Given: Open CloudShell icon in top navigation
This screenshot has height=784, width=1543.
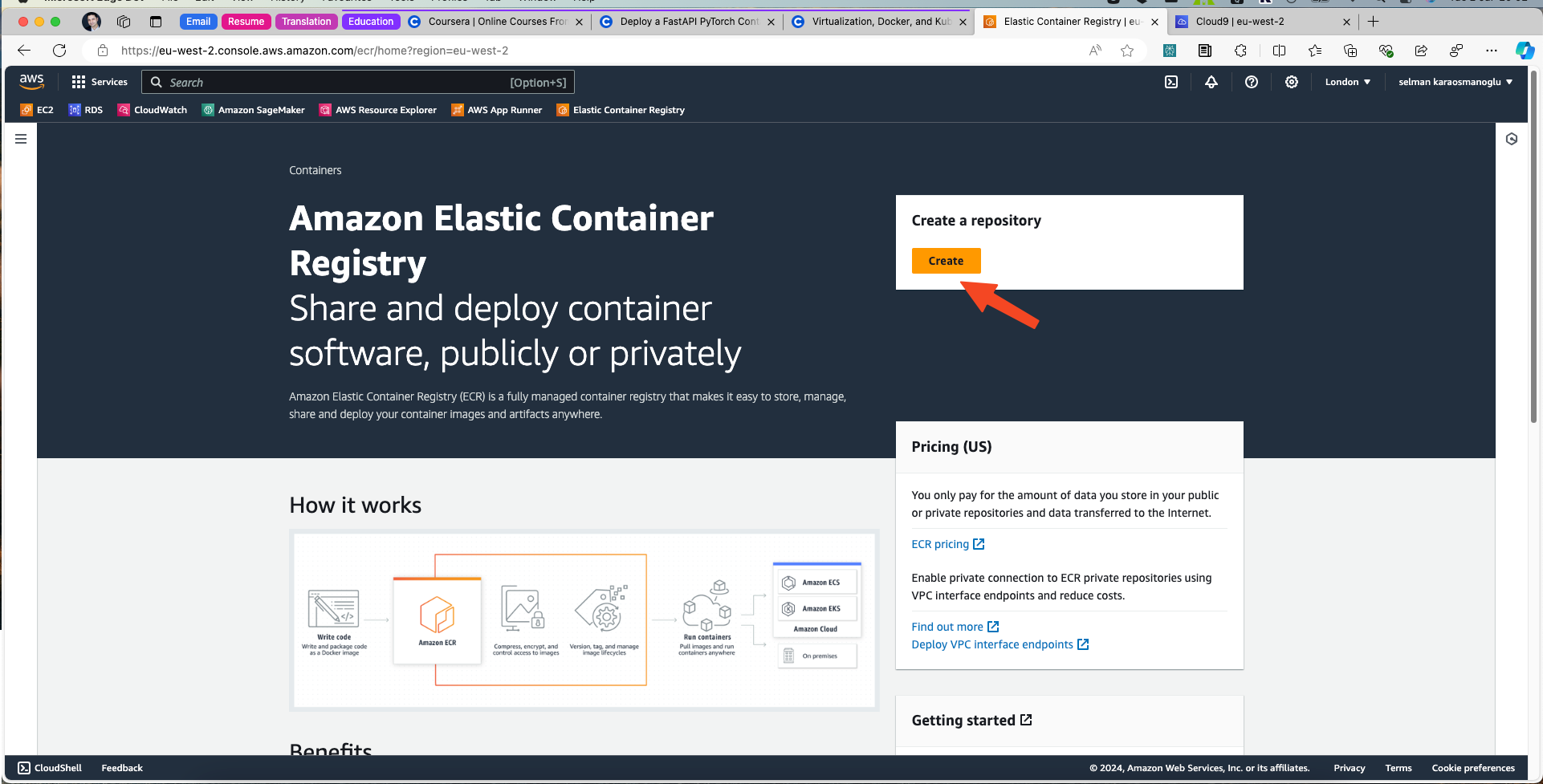Looking at the screenshot, I should click(x=1171, y=82).
